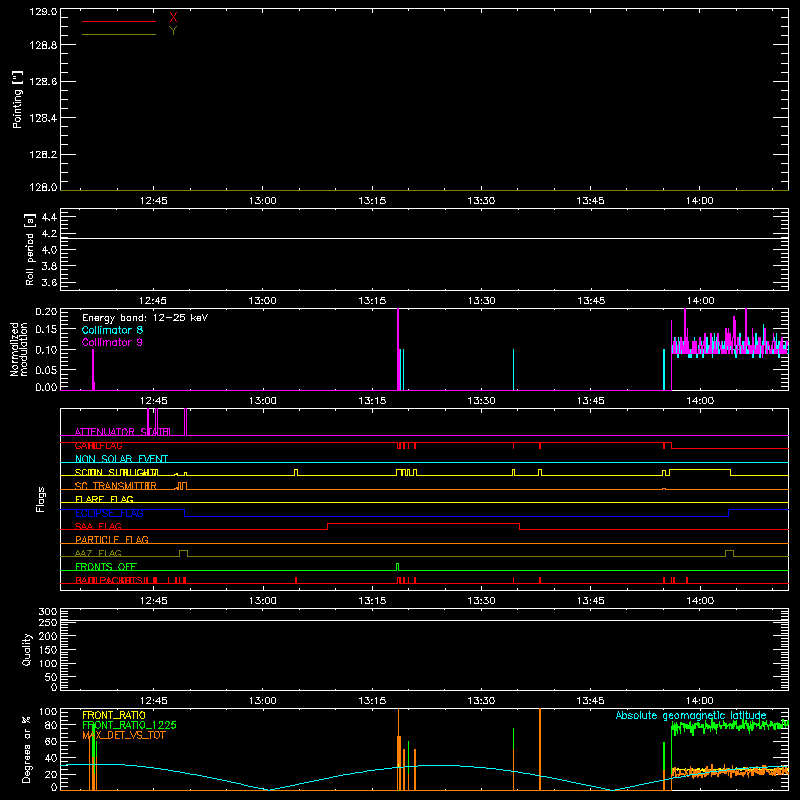Screen dimensions: 800x800
Task: Click the FLARE_FLAG flag label
Action: [x=104, y=499]
